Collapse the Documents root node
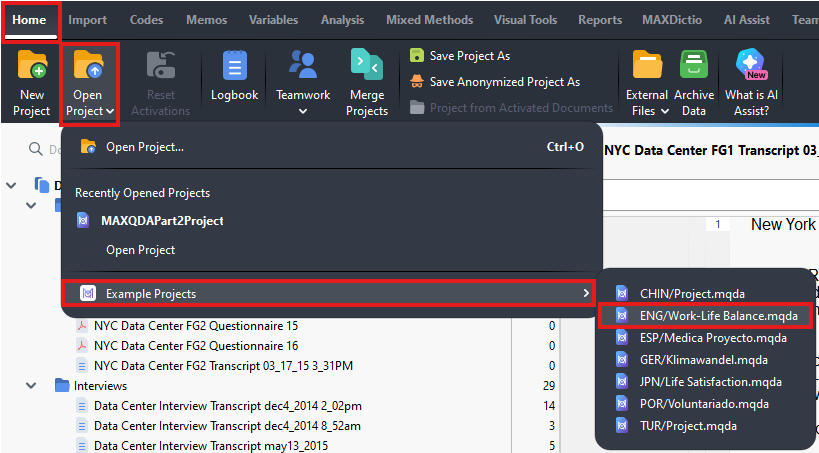The height and width of the screenshot is (453, 819). point(11,185)
